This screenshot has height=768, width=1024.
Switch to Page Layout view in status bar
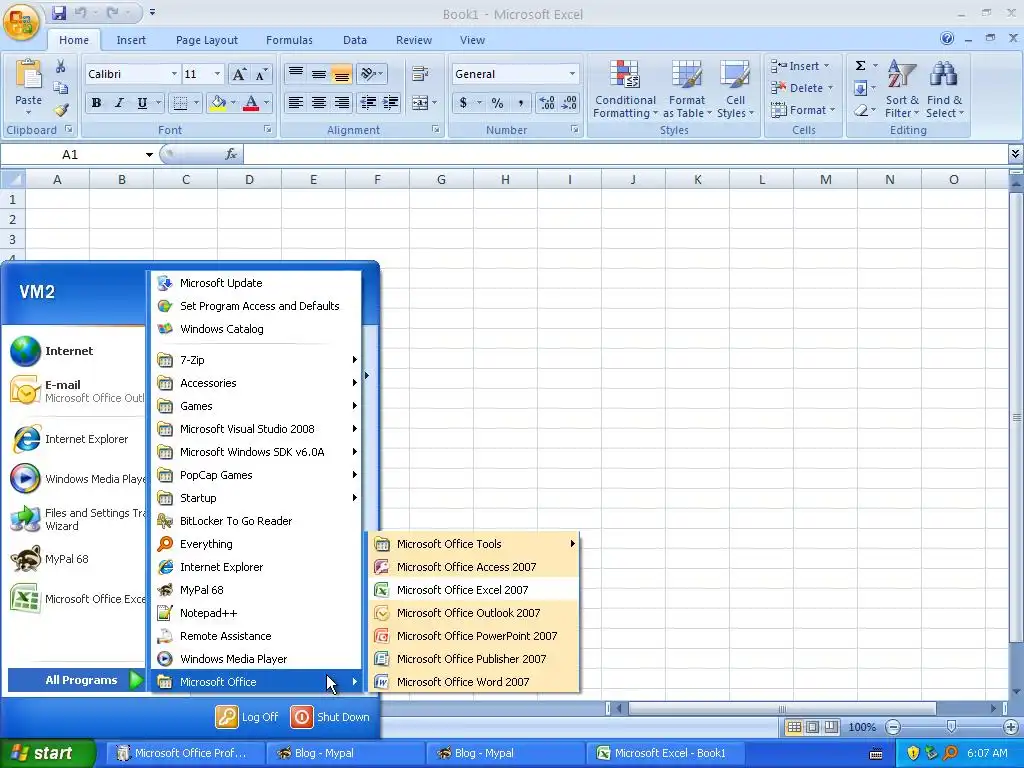pyautogui.click(x=812, y=727)
